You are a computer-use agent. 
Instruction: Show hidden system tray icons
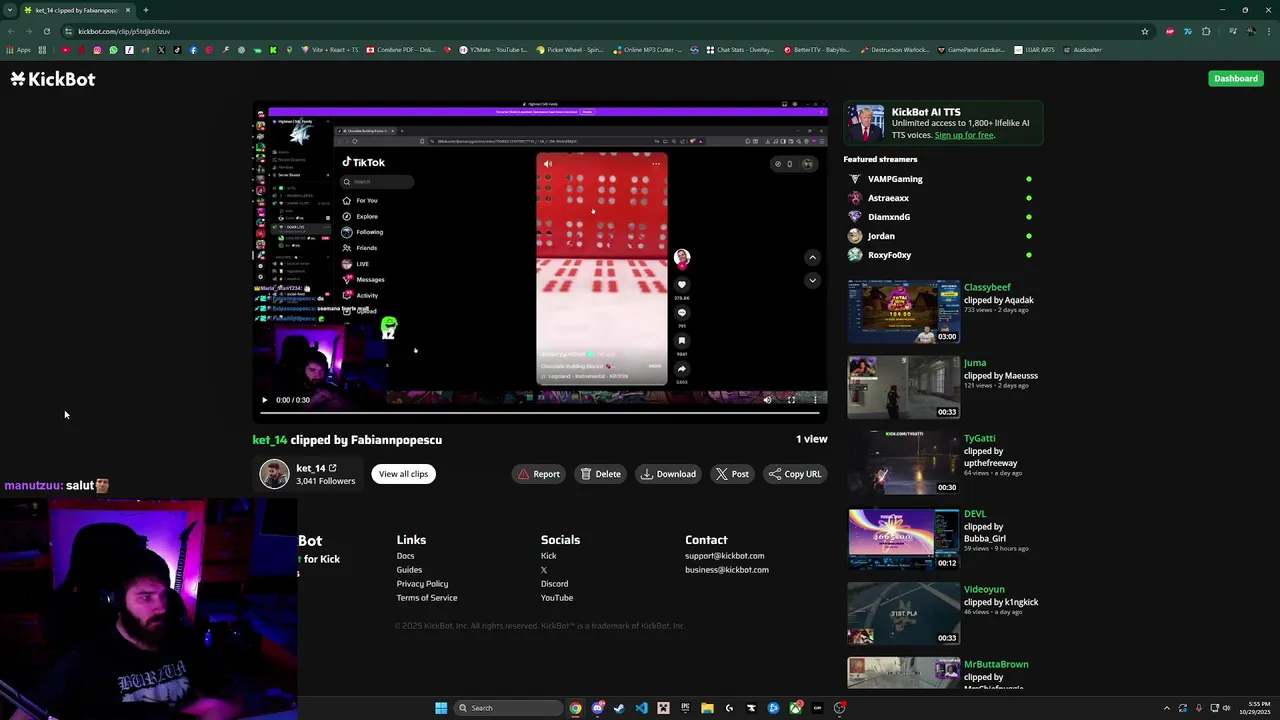tap(1166, 708)
